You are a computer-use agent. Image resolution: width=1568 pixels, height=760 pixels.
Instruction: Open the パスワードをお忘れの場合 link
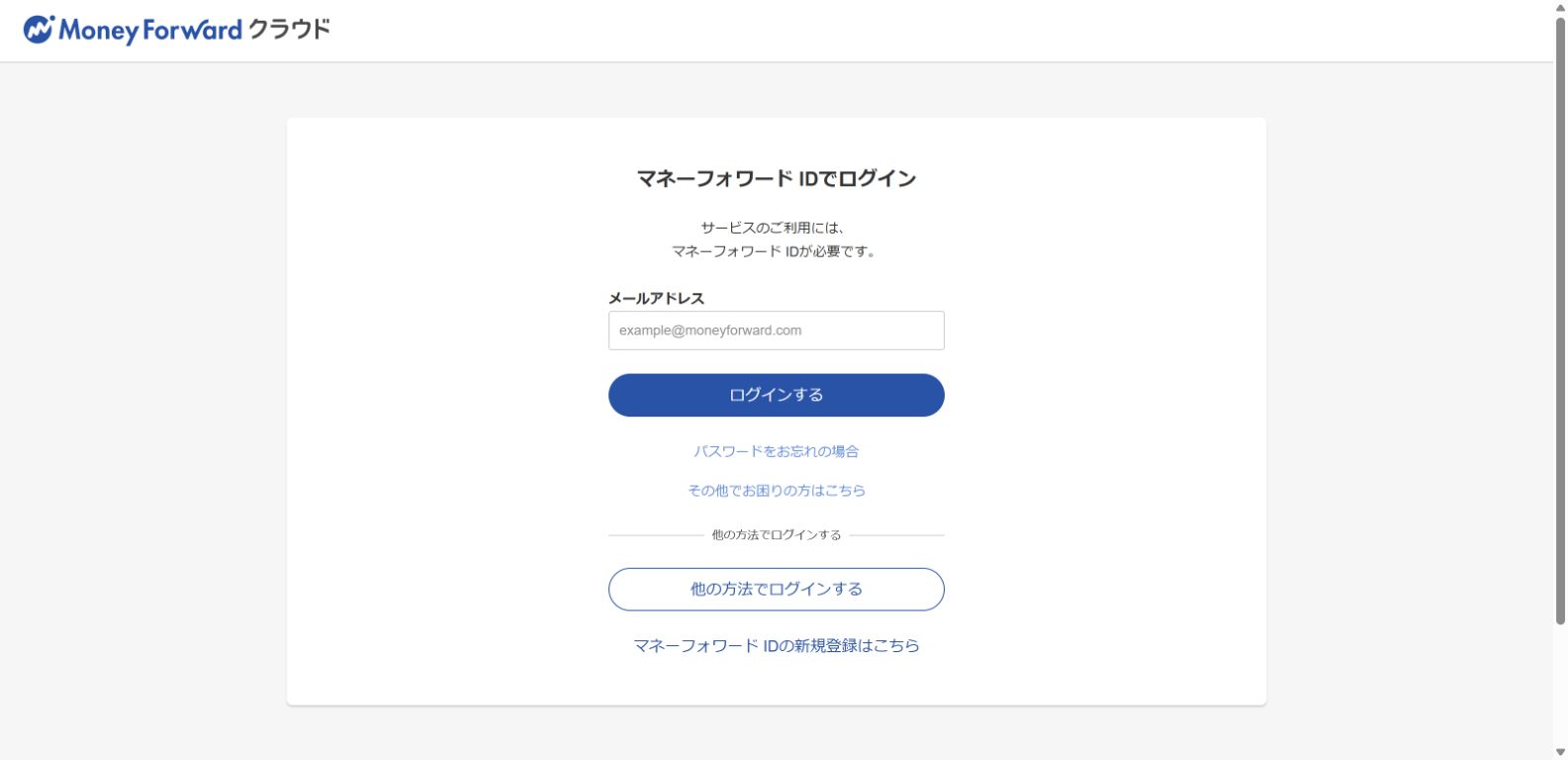[777, 451]
